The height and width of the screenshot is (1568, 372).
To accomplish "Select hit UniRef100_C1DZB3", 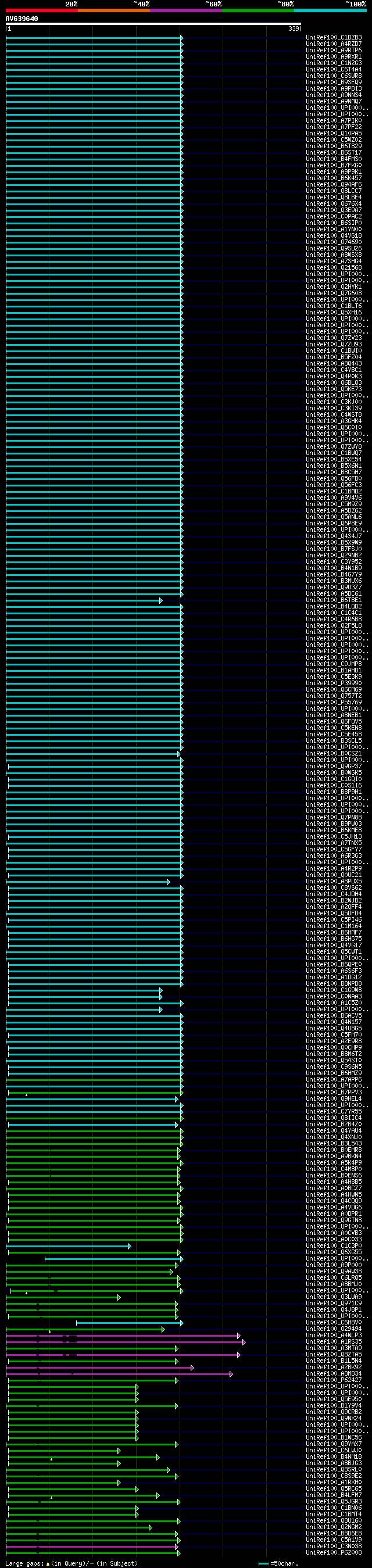I will (334, 38).
